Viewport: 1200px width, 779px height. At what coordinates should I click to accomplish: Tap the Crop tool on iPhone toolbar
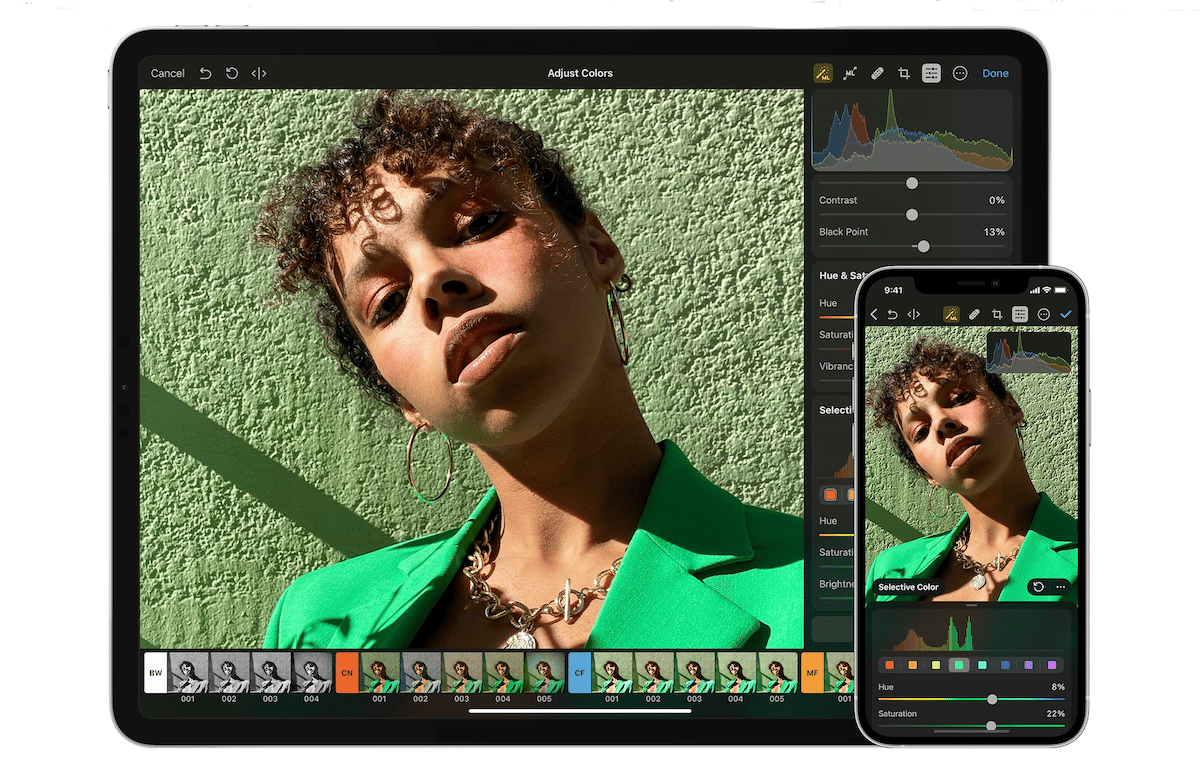pyautogui.click(x=997, y=314)
